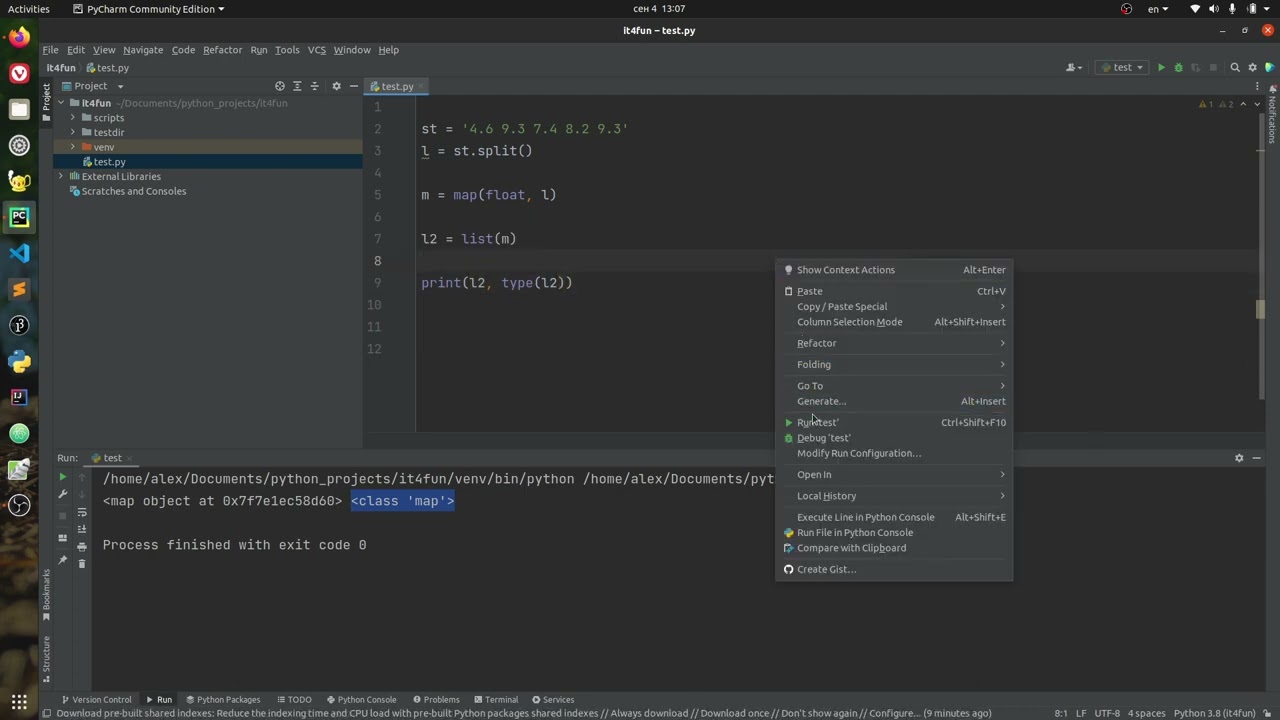Clear all Run console output with trash icon
The image size is (1280, 720).
click(x=82, y=563)
